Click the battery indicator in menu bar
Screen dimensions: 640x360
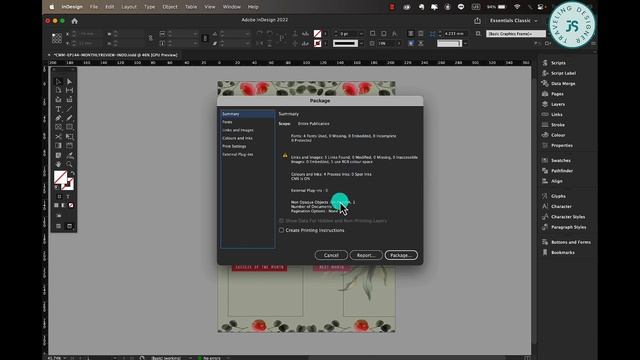point(496,7)
